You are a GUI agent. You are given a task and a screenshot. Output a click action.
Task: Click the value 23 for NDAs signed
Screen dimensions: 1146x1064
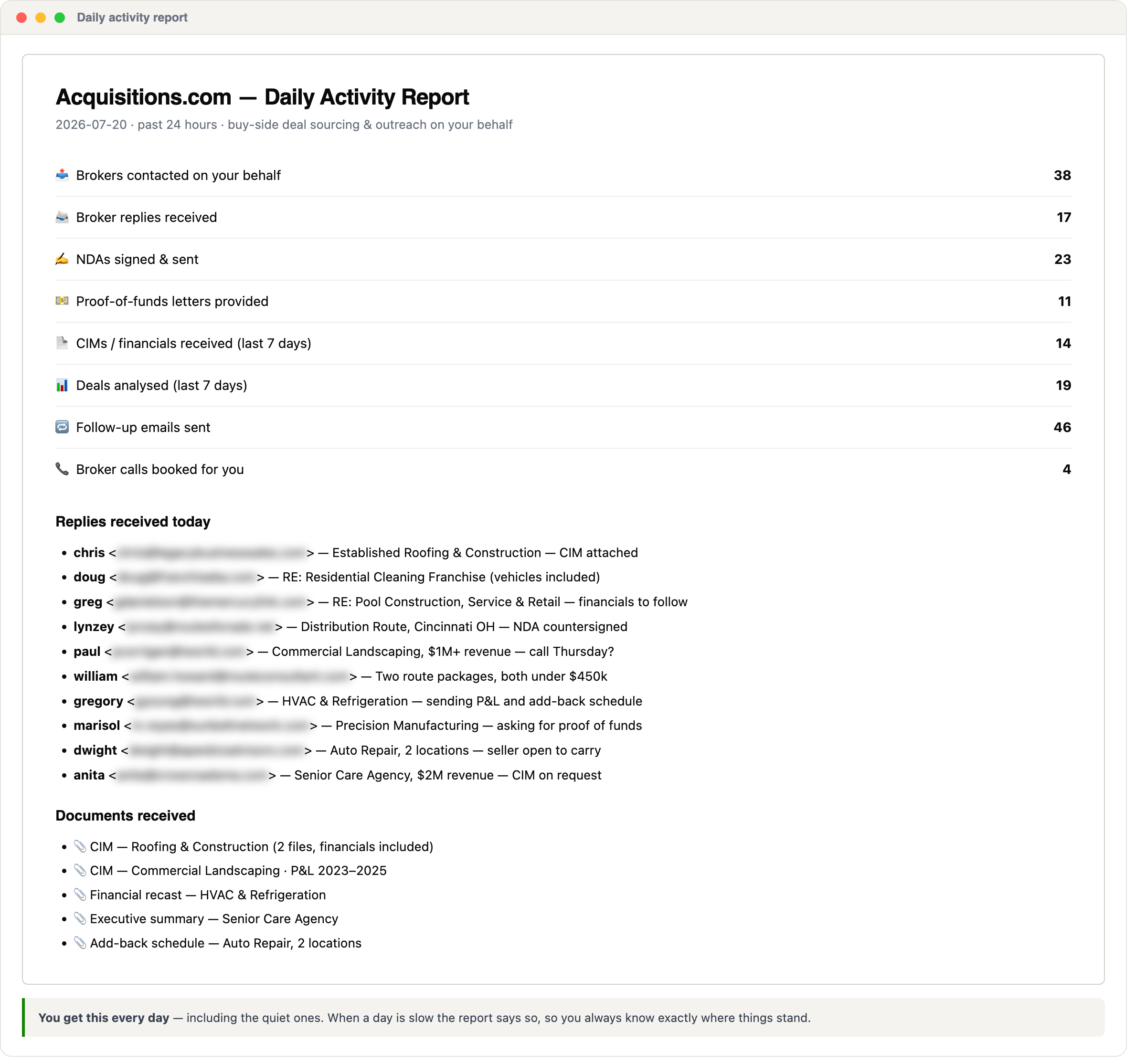click(1062, 260)
